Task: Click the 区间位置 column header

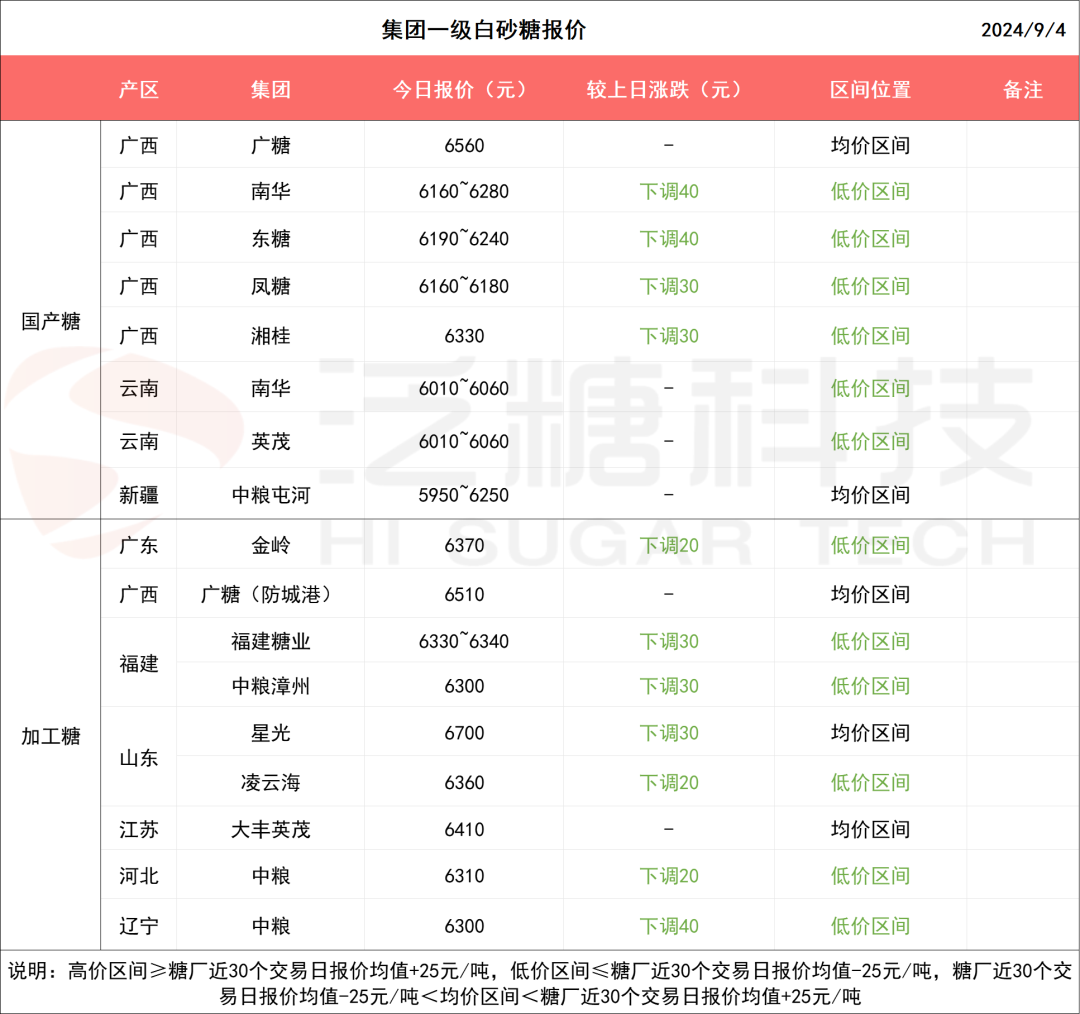Action: (x=870, y=90)
